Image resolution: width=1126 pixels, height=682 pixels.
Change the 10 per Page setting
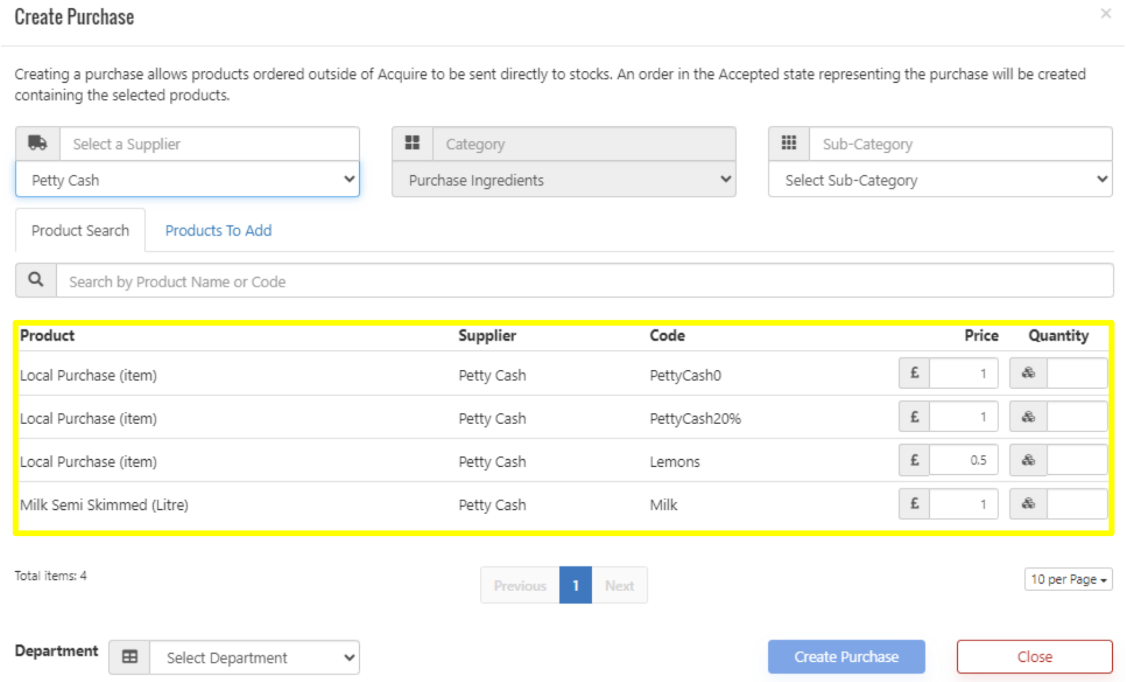[x=1068, y=580]
